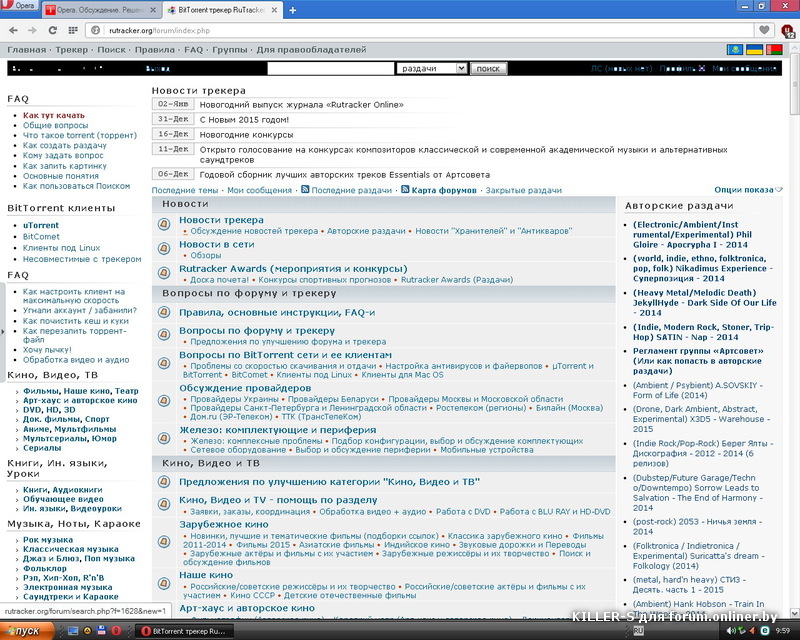The width and height of the screenshot is (800, 640).
Task: Open the Трекер menu item
Action: 71,49
